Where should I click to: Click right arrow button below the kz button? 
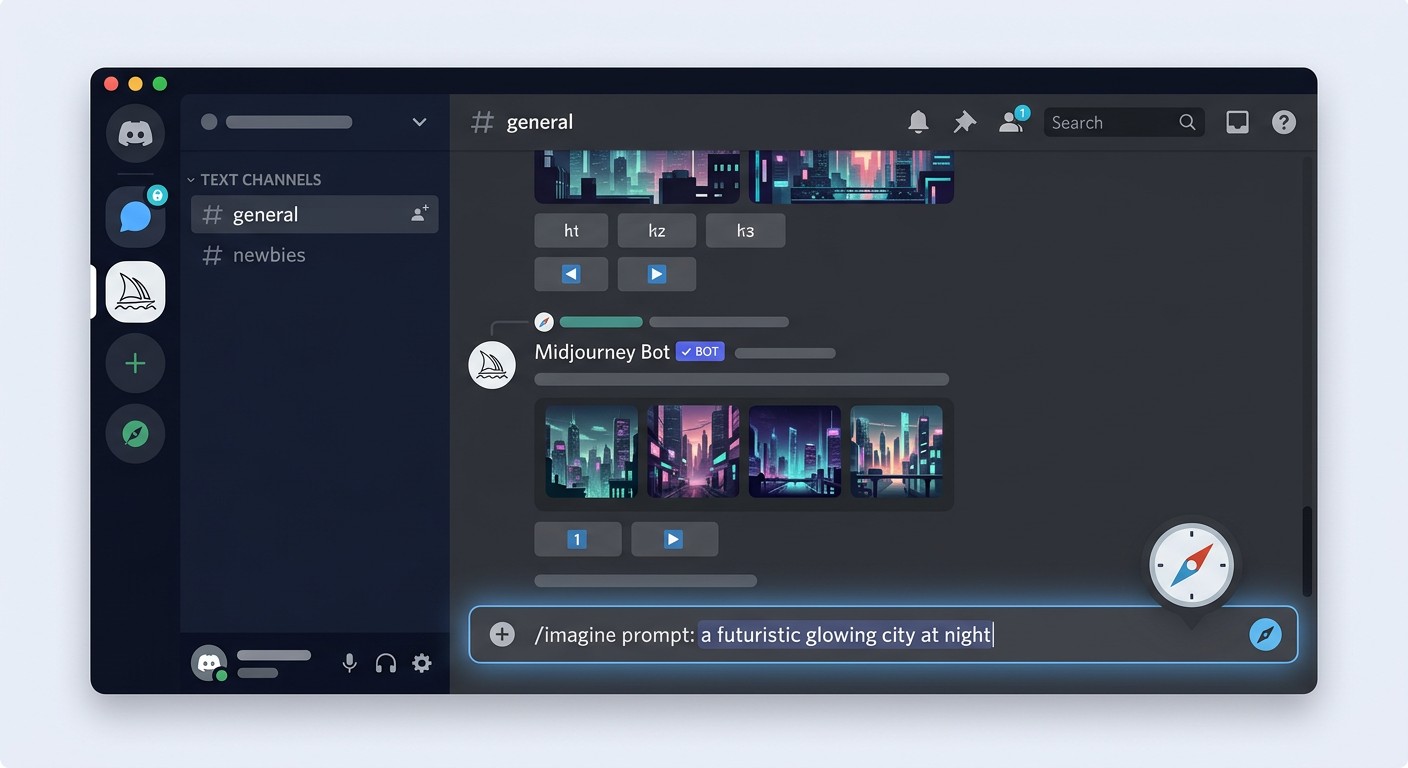point(656,274)
